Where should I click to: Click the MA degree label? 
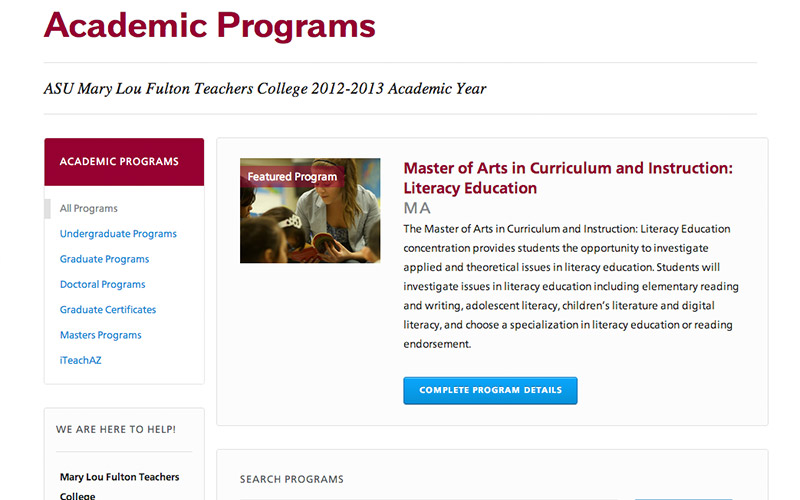click(416, 208)
